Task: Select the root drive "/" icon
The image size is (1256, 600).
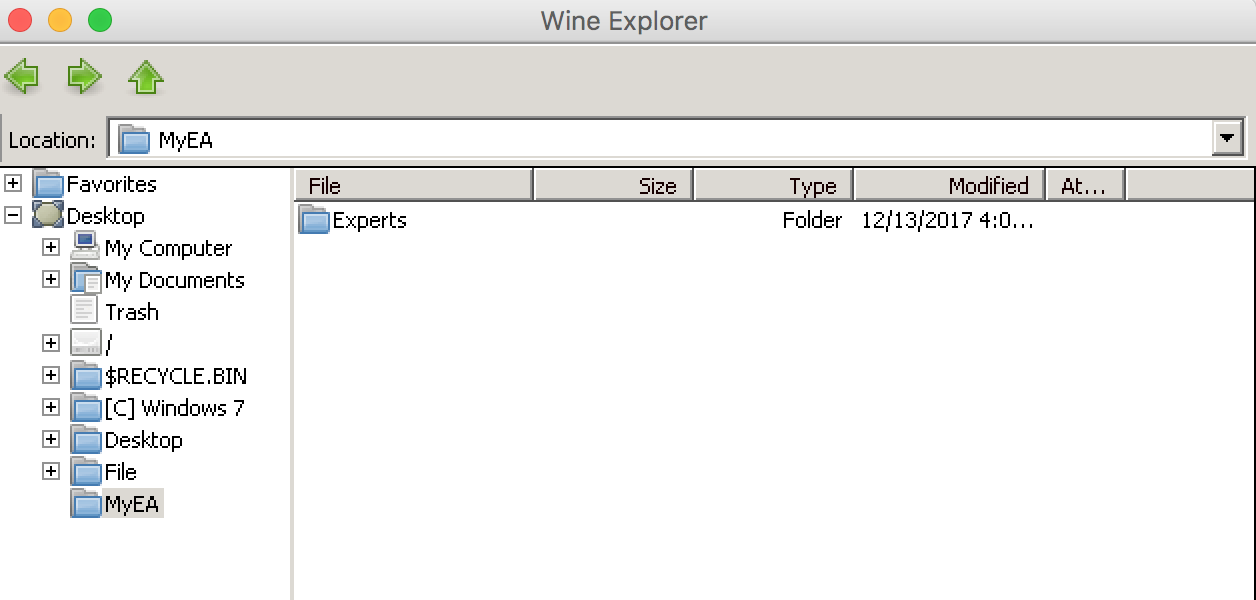Action: tap(86, 344)
